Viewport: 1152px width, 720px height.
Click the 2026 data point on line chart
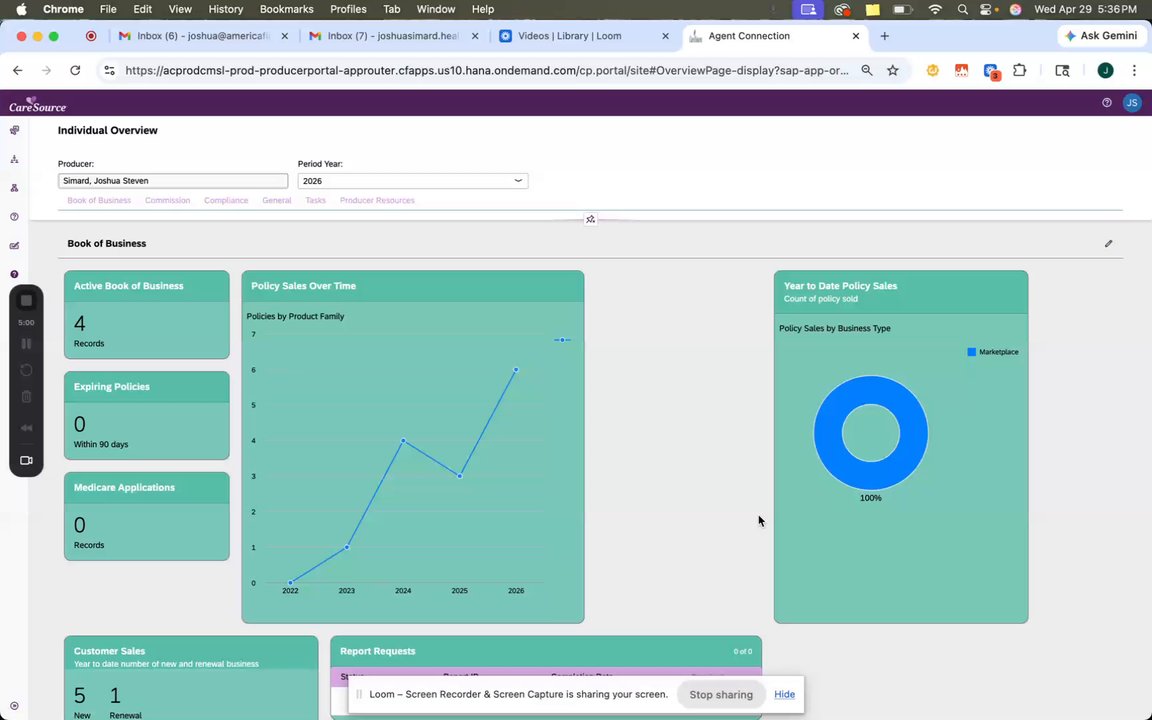coord(516,370)
